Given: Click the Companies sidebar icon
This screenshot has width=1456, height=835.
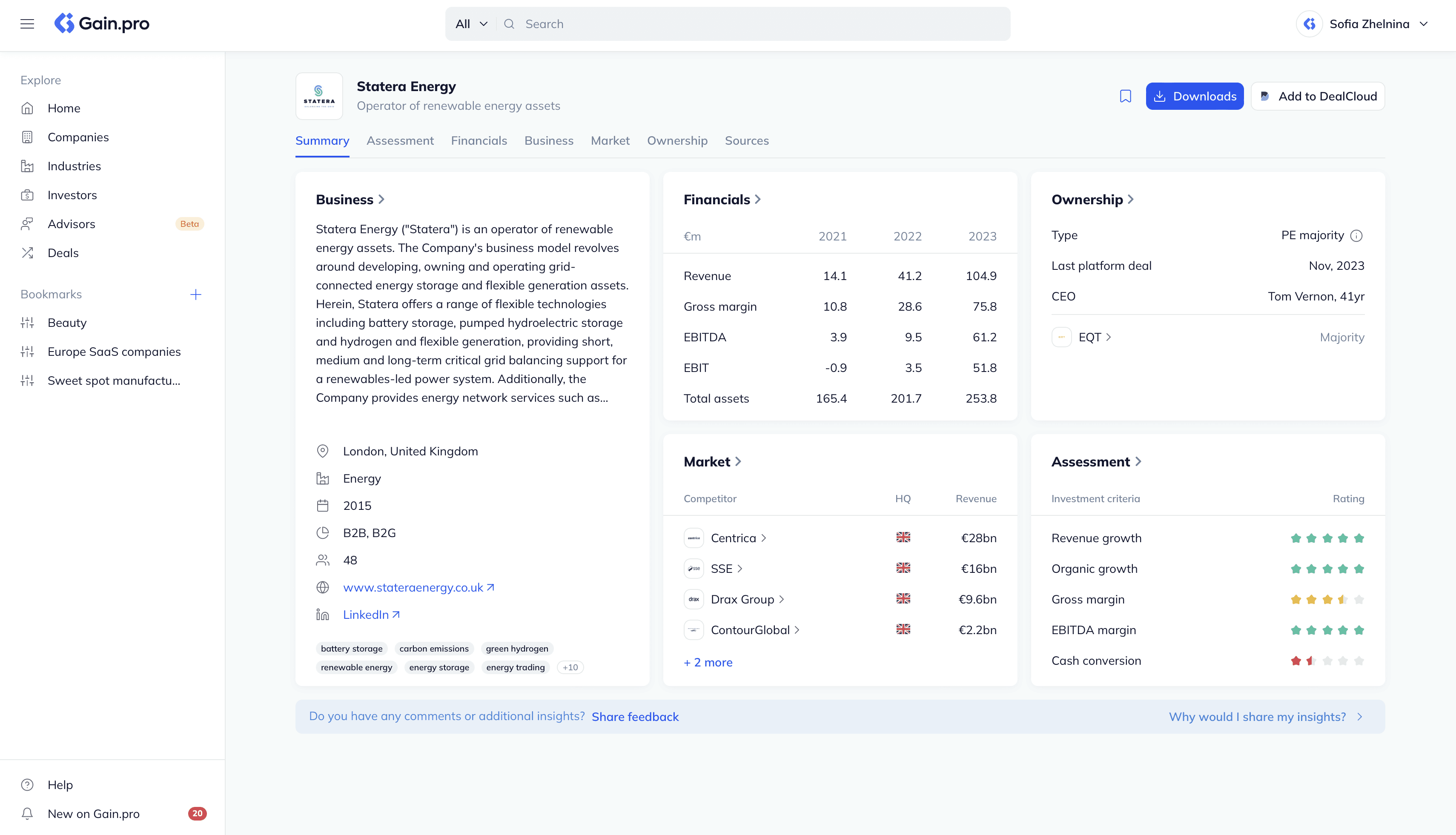Looking at the screenshot, I should click(x=27, y=137).
